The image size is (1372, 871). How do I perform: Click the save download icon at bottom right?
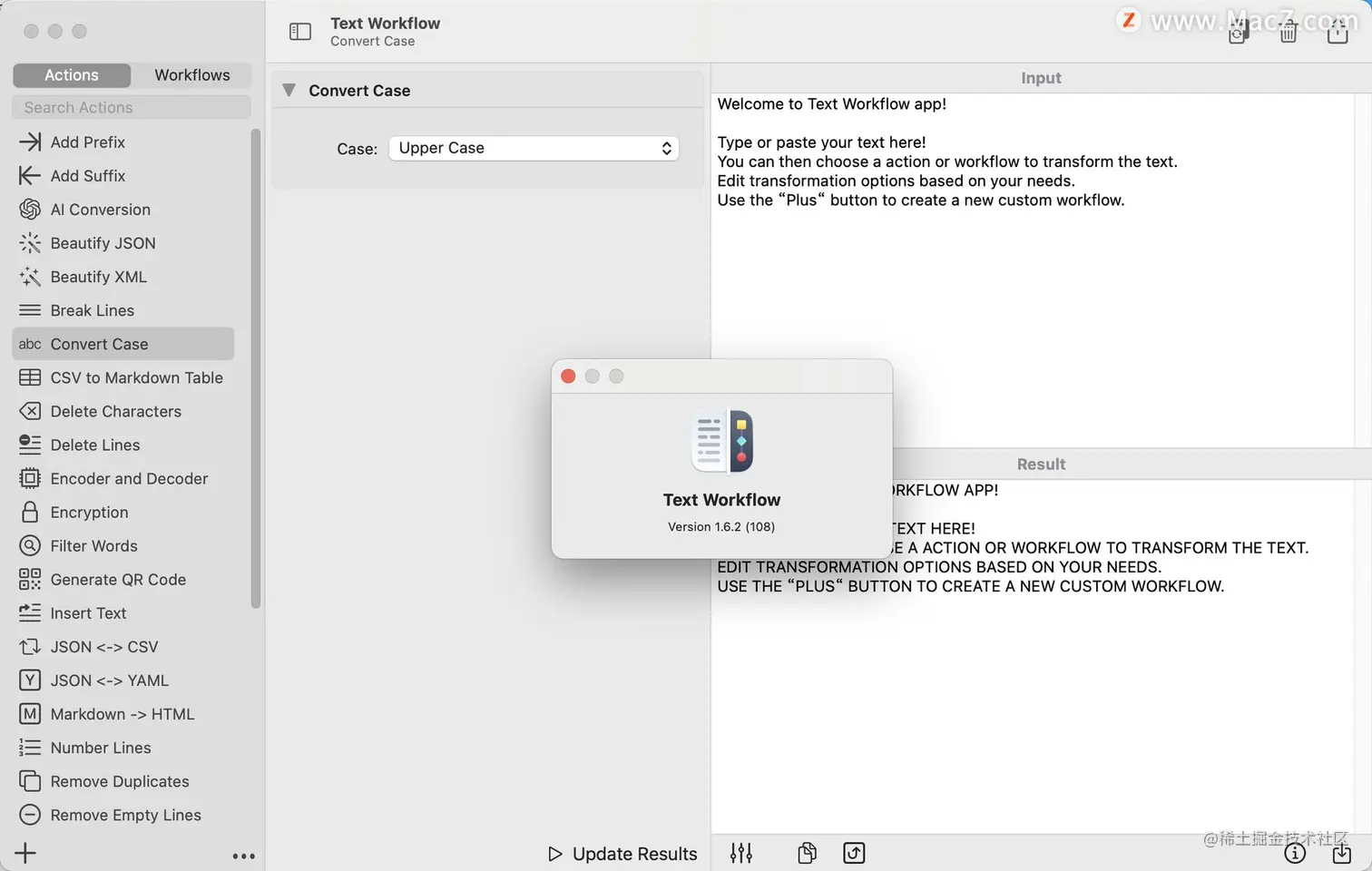tap(1341, 853)
